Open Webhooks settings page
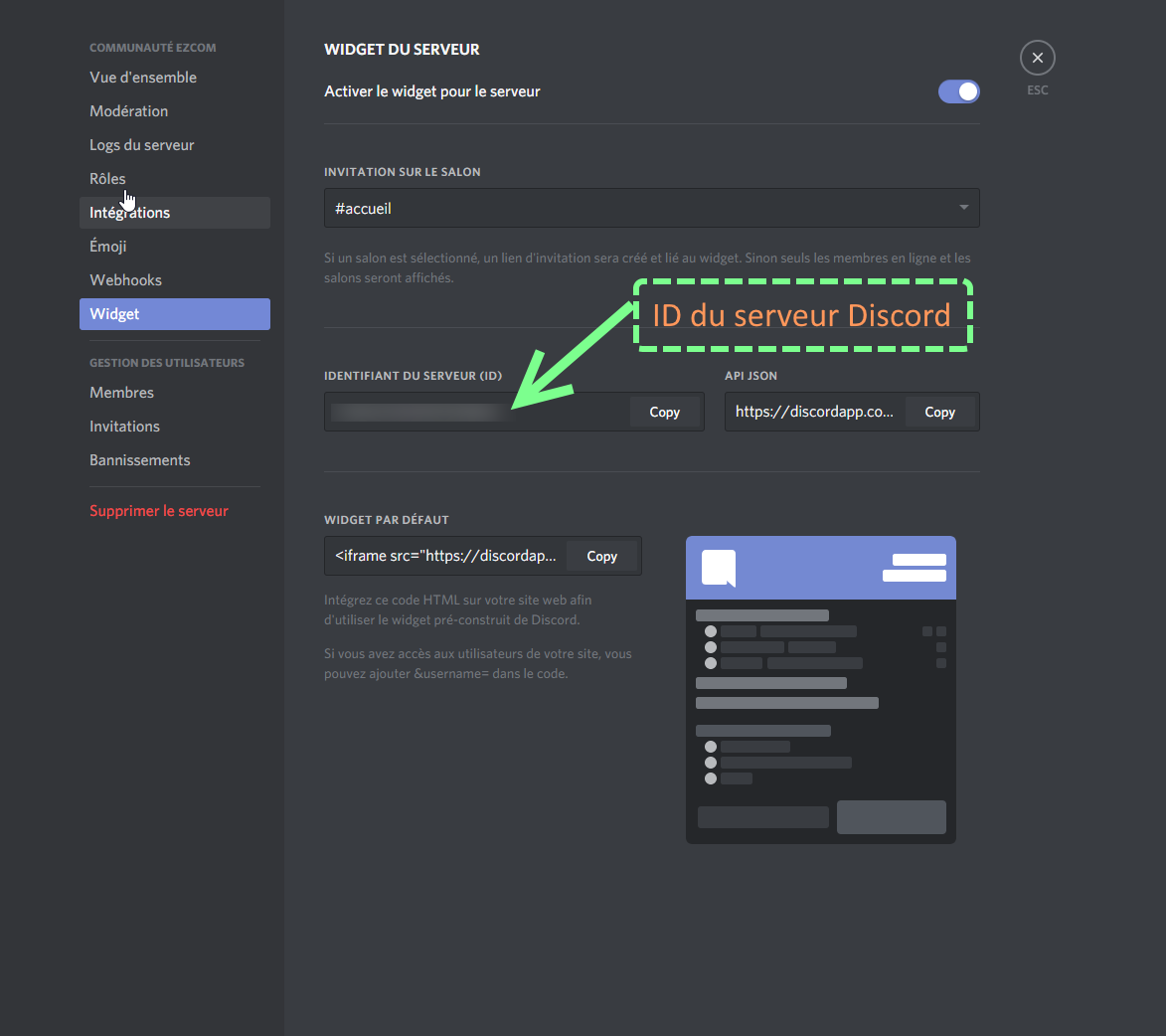The height and width of the screenshot is (1036, 1166). [126, 280]
